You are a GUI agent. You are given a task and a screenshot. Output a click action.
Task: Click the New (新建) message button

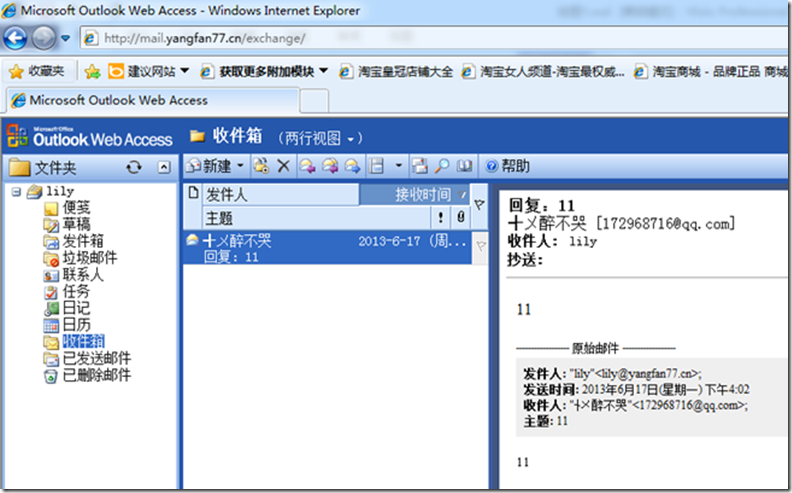click(209, 166)
